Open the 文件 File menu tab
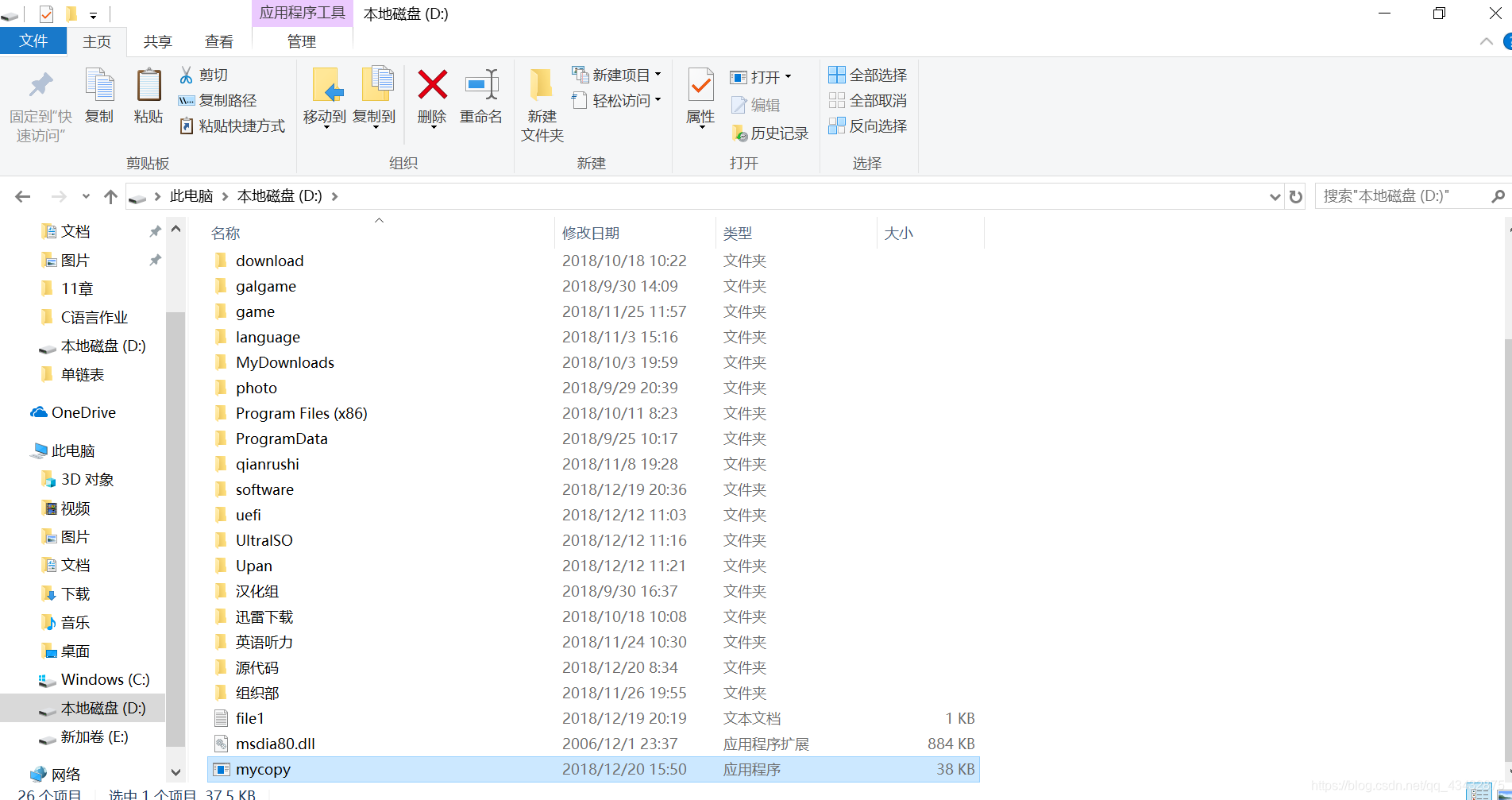1512x800 pixels. click(x=33, y=41)
